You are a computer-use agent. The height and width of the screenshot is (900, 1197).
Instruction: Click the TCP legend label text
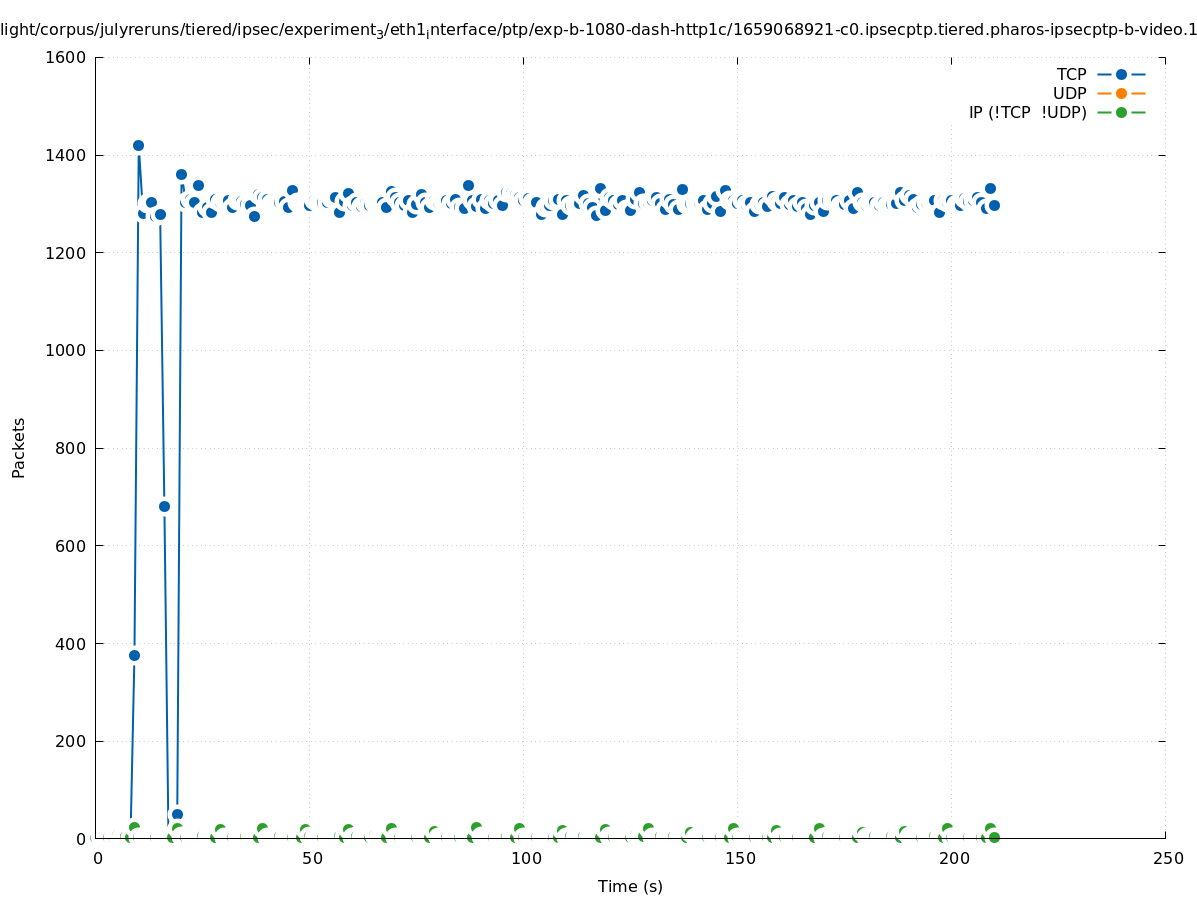pos(1071,74)
